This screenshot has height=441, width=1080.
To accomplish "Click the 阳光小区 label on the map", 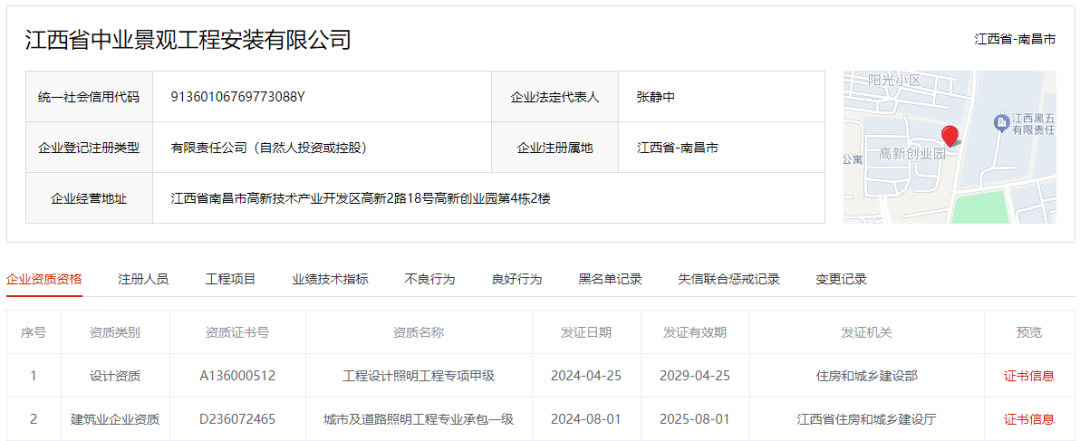I will 894,80.
